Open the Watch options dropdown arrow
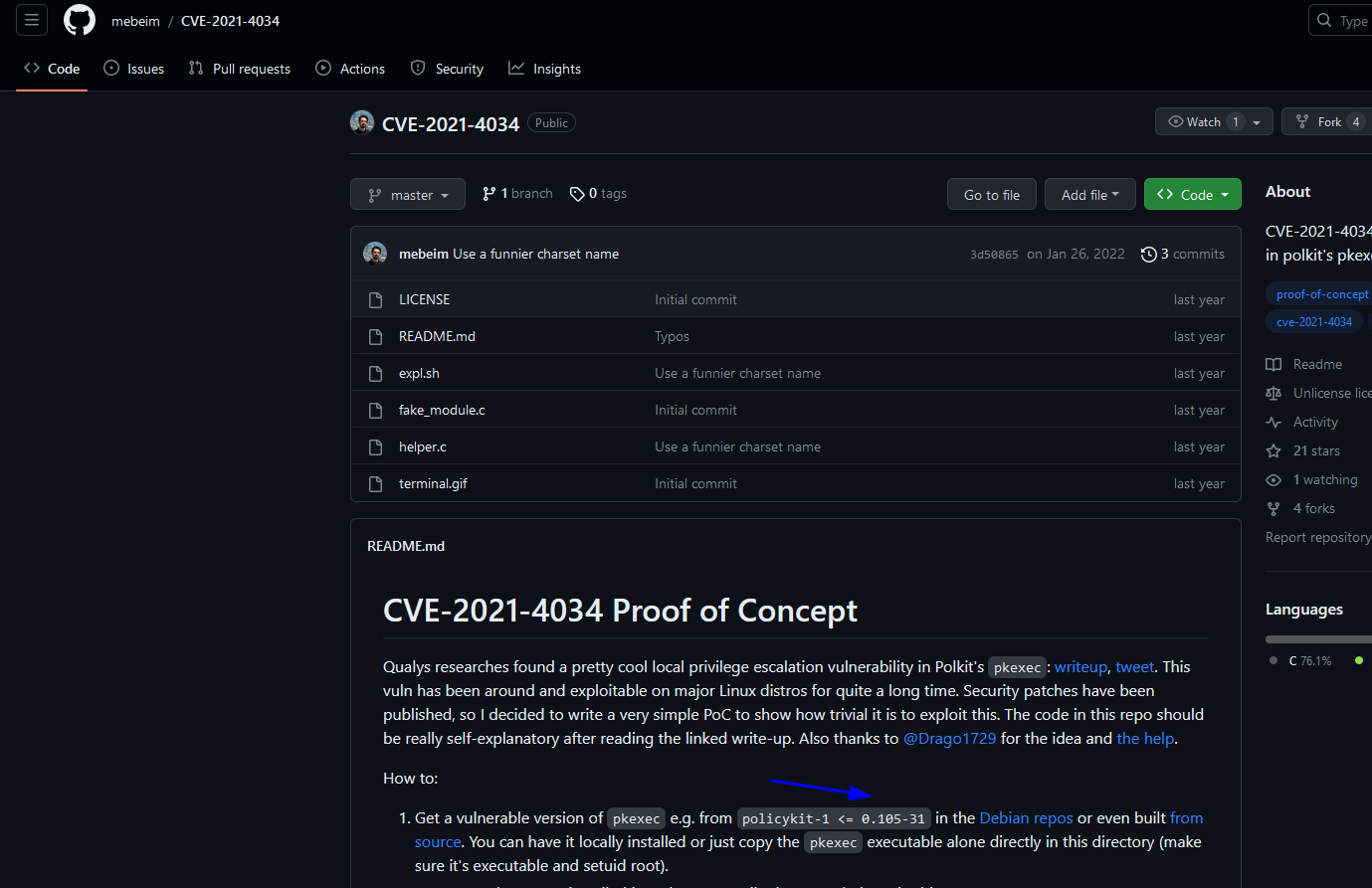This screenshot has width=1372, height=888. pyautogui.click(x=1258, y=121)
